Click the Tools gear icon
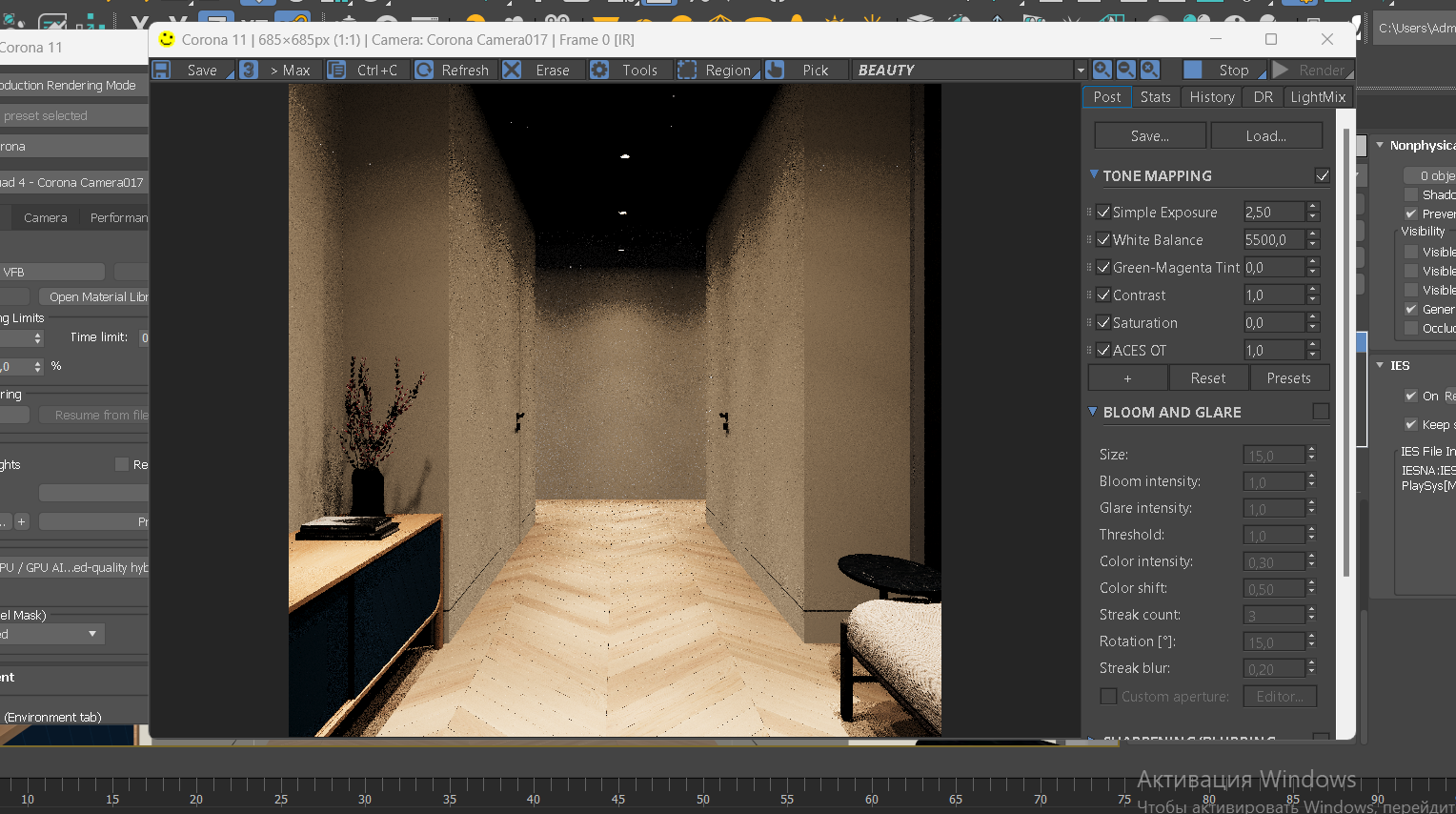 tap(599, 70)
